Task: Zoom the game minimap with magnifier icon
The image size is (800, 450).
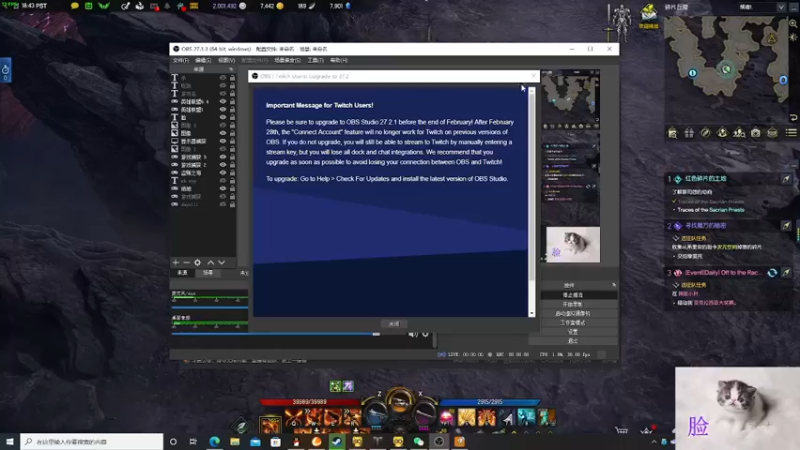Action: click(x=793, y=24)
